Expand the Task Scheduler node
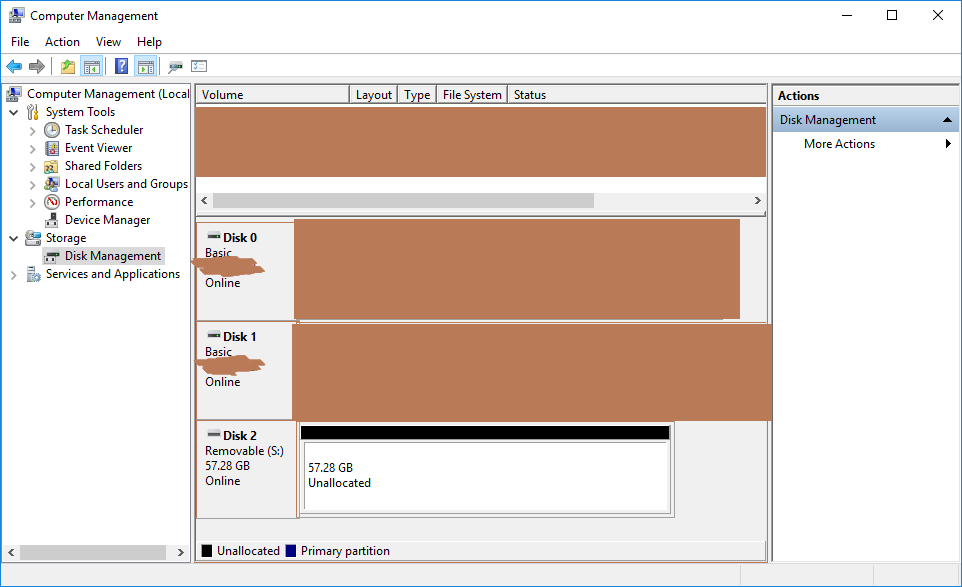This screenshot has width=962, height=587. [33, 131]
